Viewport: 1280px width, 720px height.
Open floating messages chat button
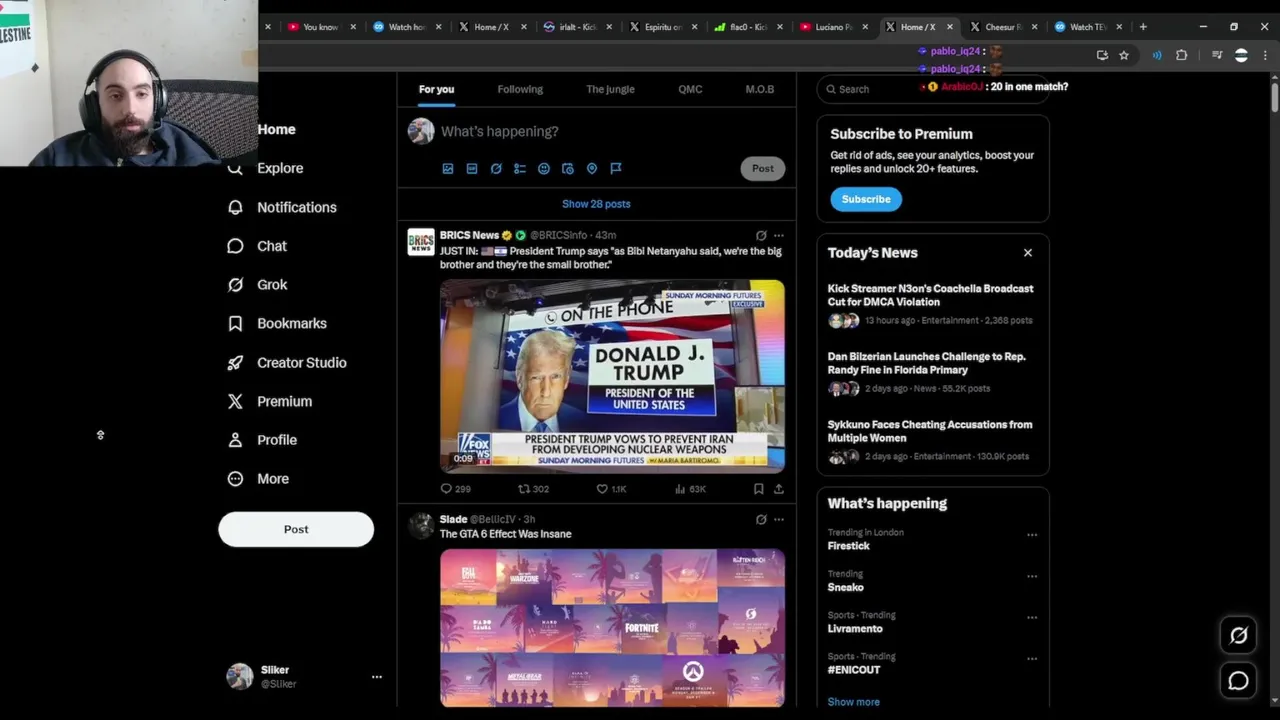1238,681
